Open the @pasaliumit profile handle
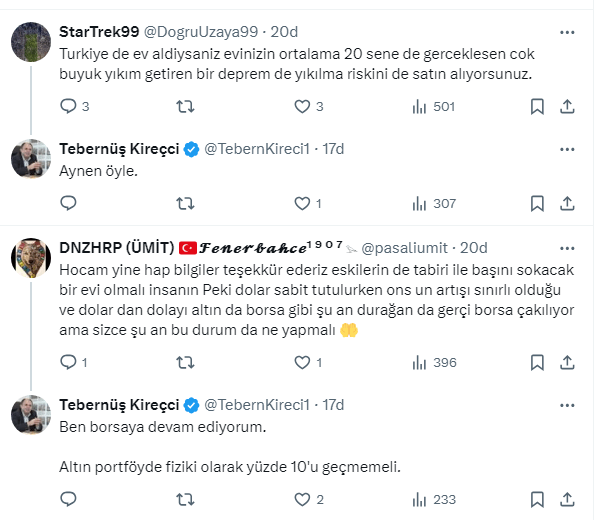 tap(408, 246)
